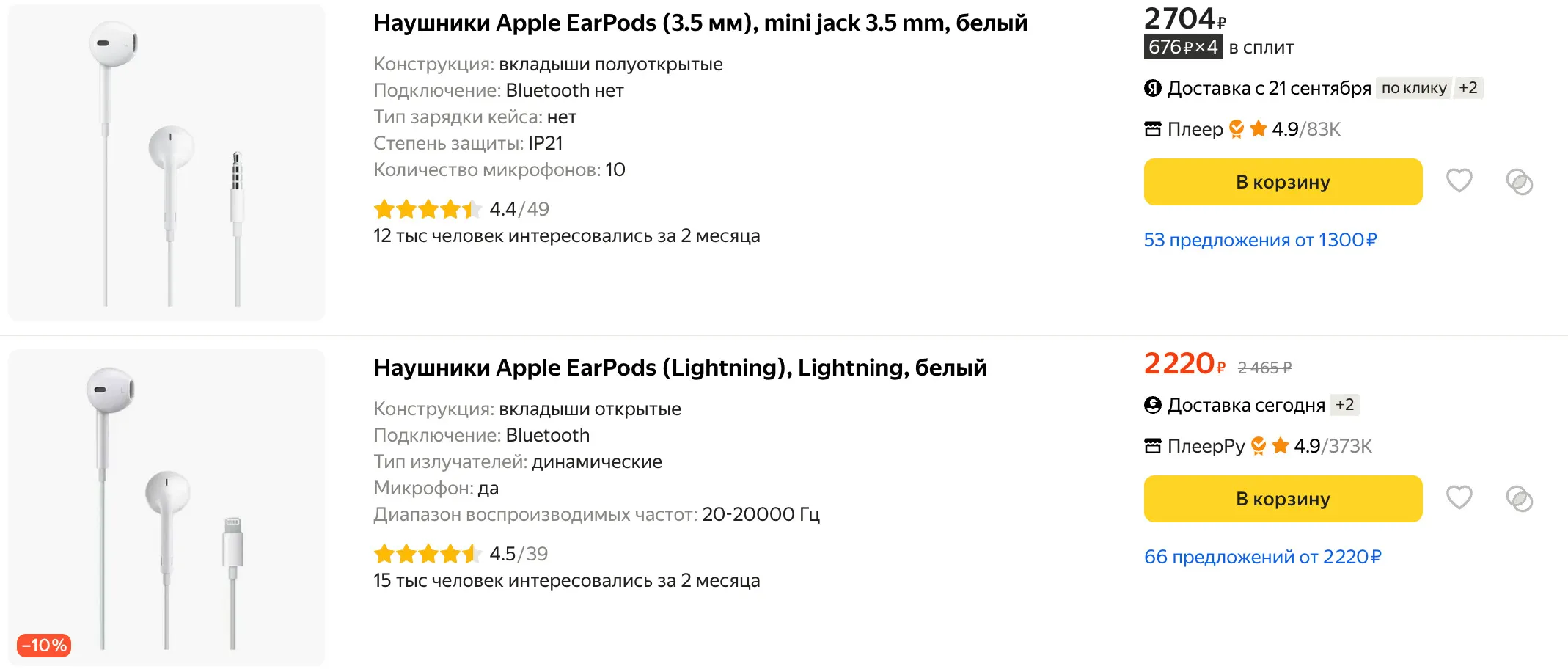Open the 3.5 mm EarPods product image

(x=166, y=163)
